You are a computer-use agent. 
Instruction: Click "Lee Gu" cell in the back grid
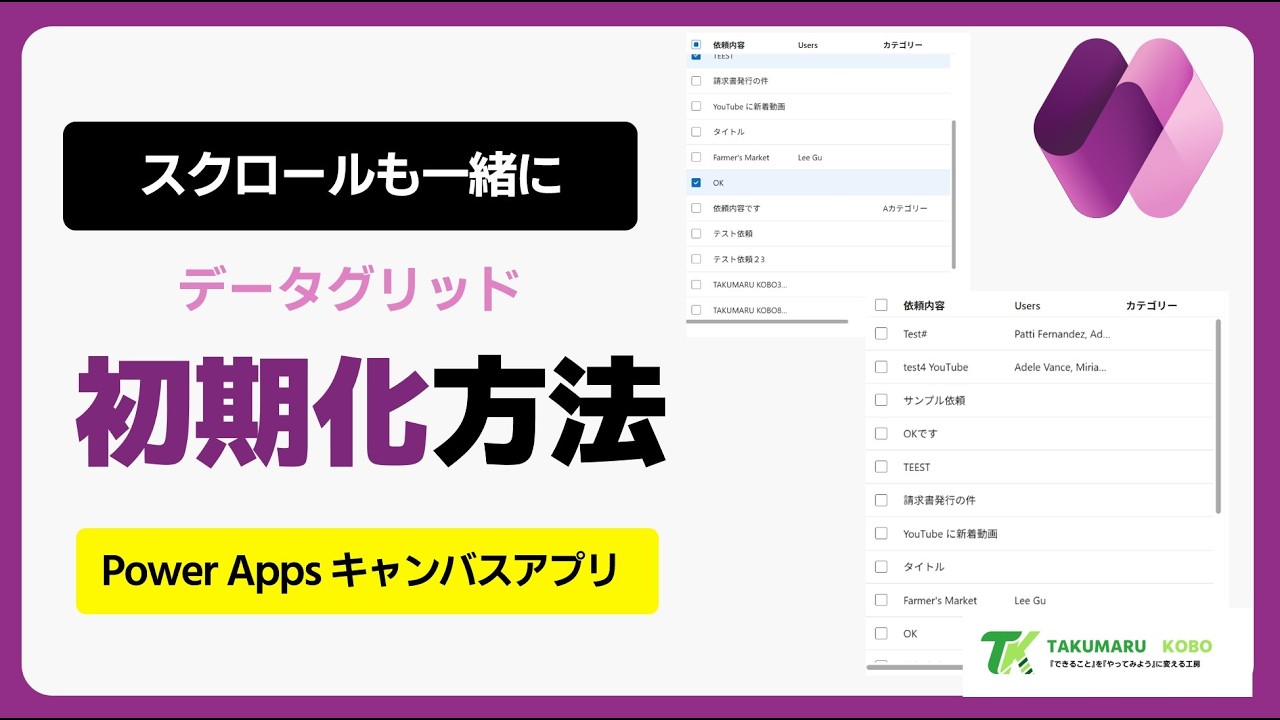[810, 158]
